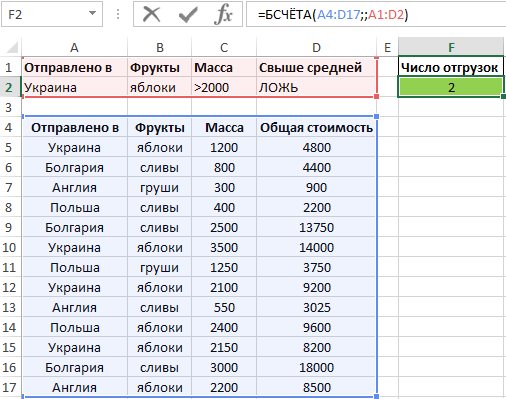Click the Name Box showing F2
Screen dimensions: 506x399
pos(52,14)
